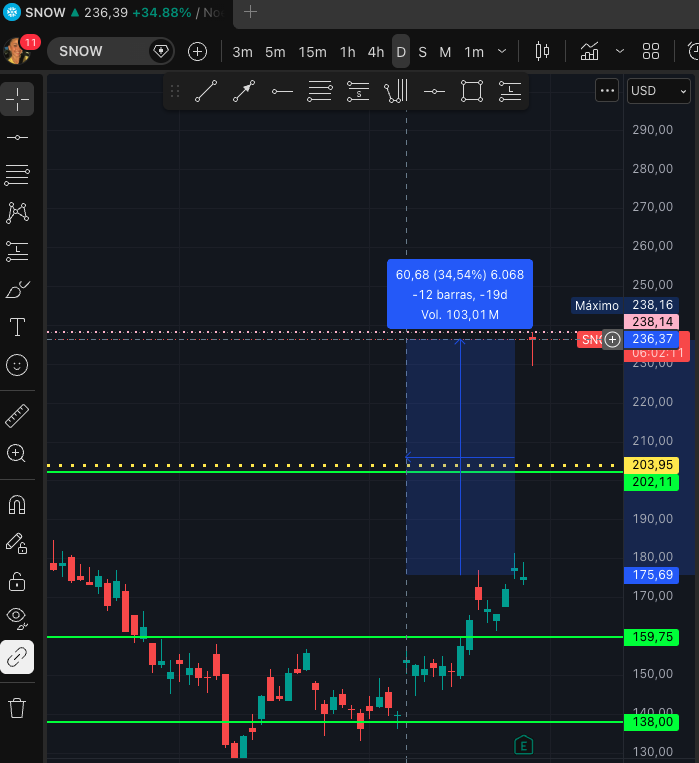Toggle hide all drawings eye icon

click(x=17, y=618)
